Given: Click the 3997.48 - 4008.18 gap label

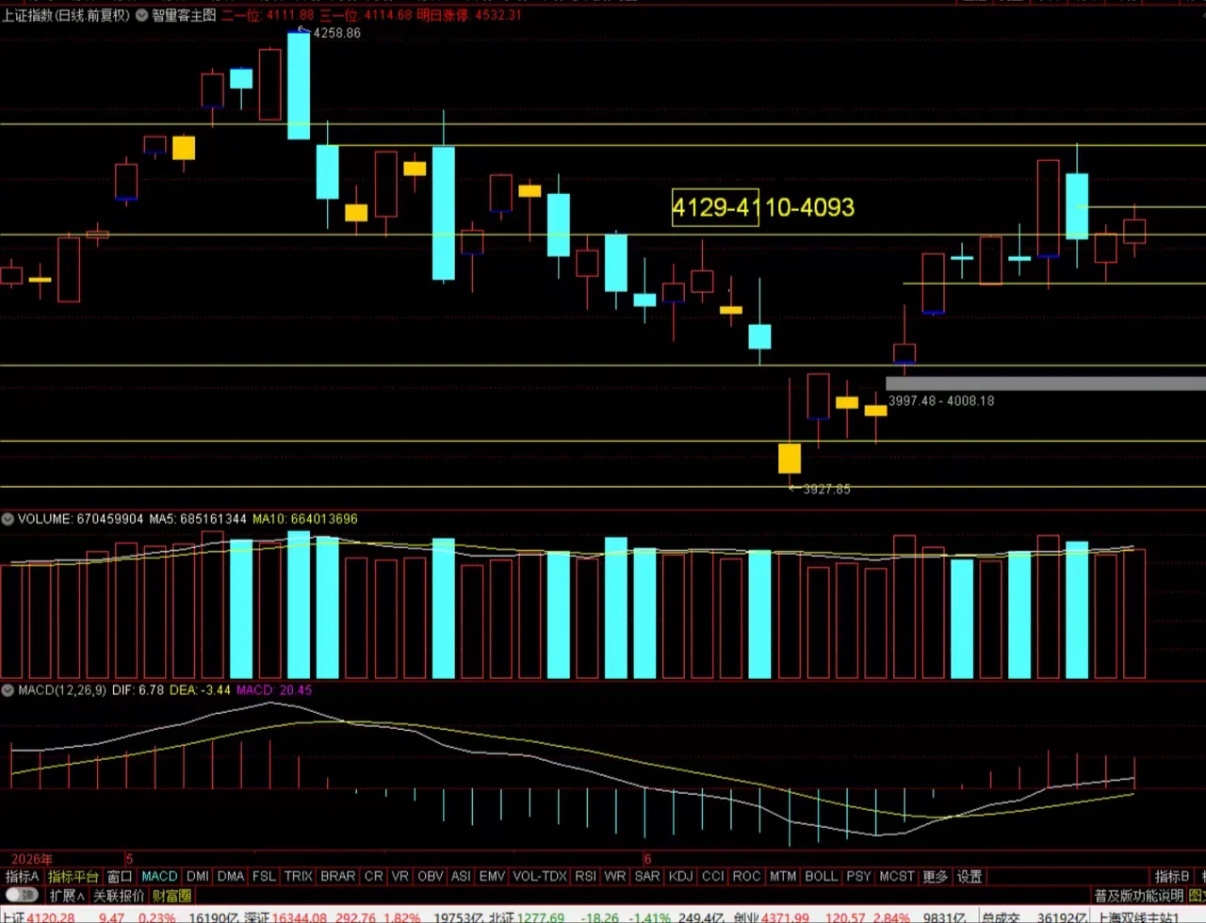Looking at the screenshot, I should [940, 400].
